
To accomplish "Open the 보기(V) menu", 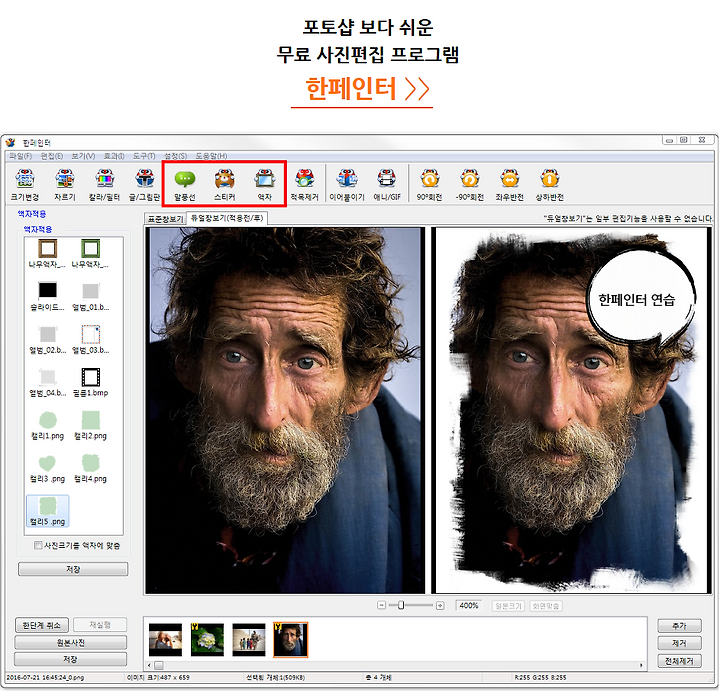I will pyautogui.click(x=83, y=156).
